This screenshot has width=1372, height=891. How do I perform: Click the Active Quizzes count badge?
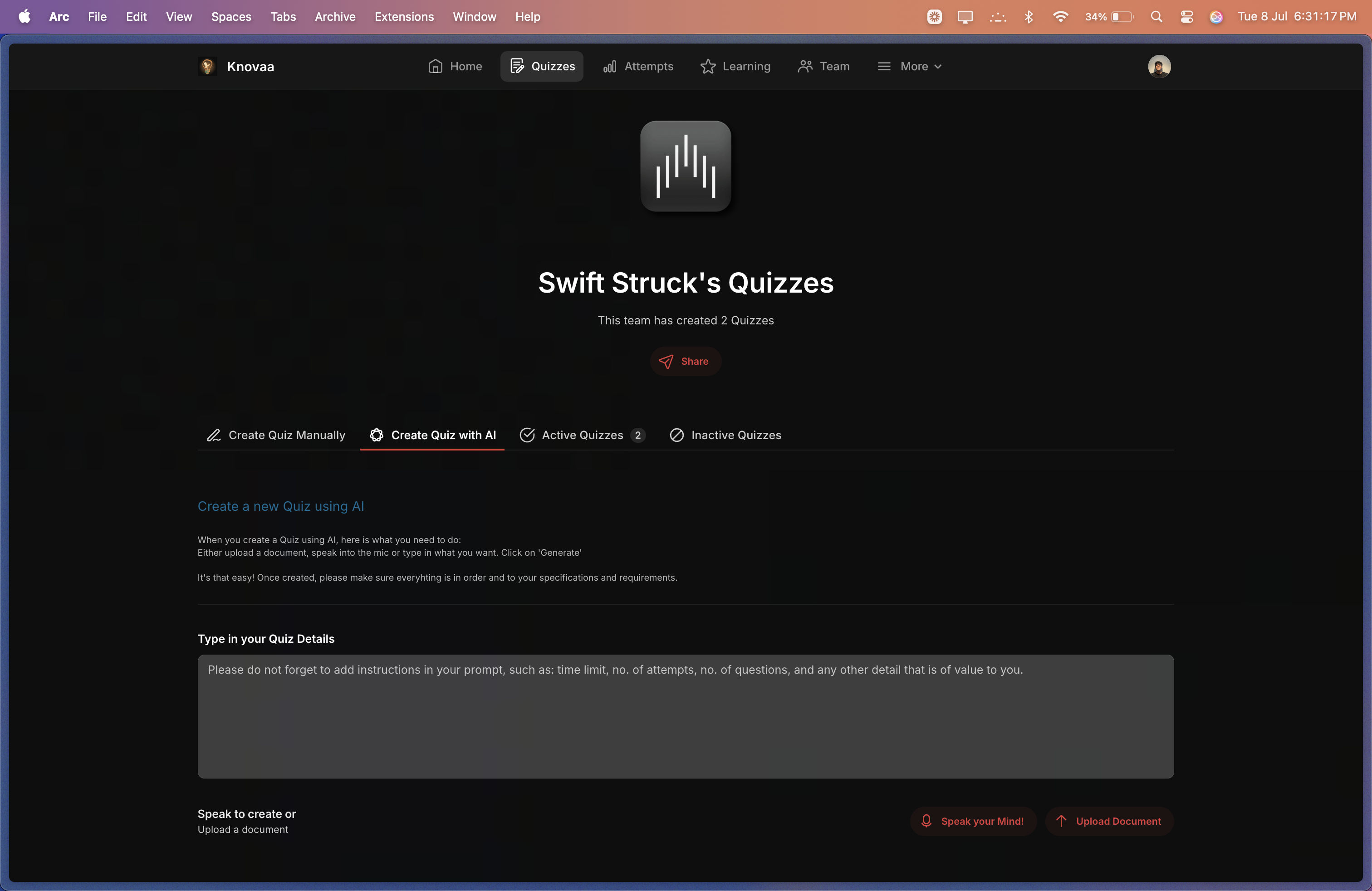637,435
